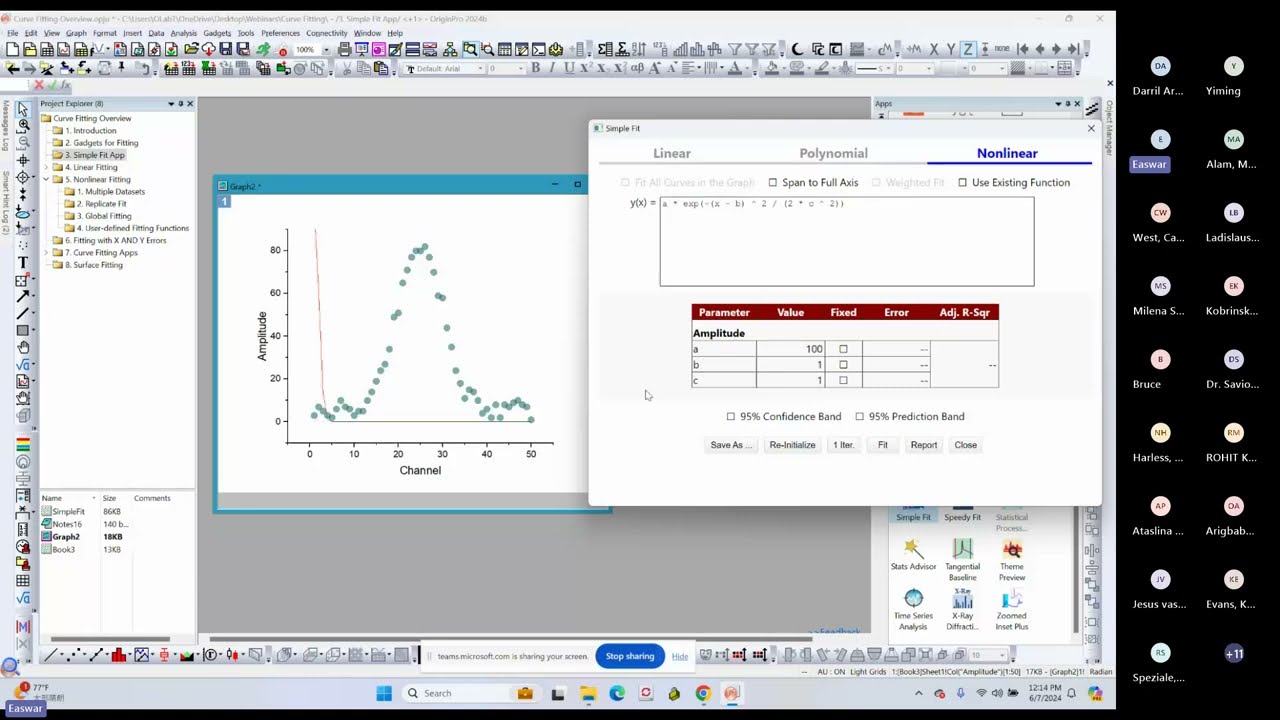Enable 95% Confidence Band checkbox
This screenshot has width=1280, height=720.
[x=730, y=416]
